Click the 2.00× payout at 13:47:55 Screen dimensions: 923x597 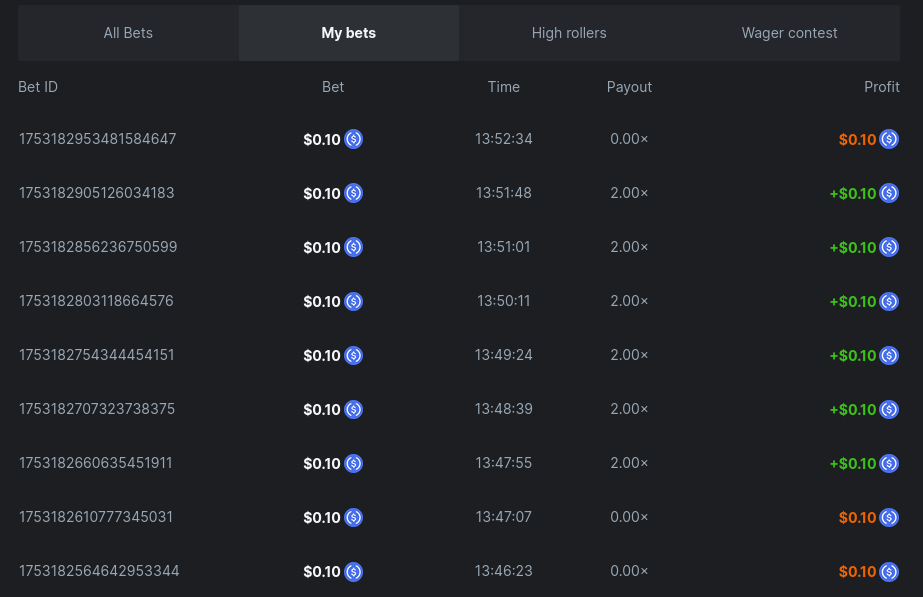pyautogui.click(x=629, y=463)
